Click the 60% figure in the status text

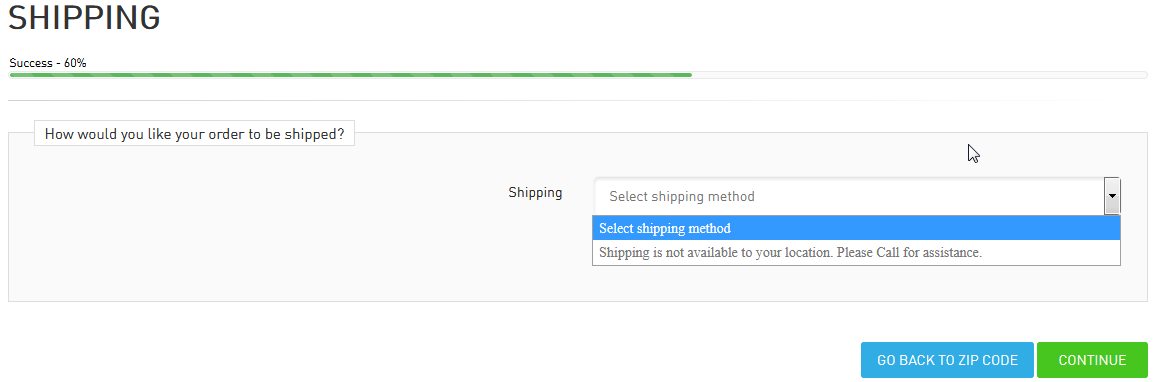75,63
